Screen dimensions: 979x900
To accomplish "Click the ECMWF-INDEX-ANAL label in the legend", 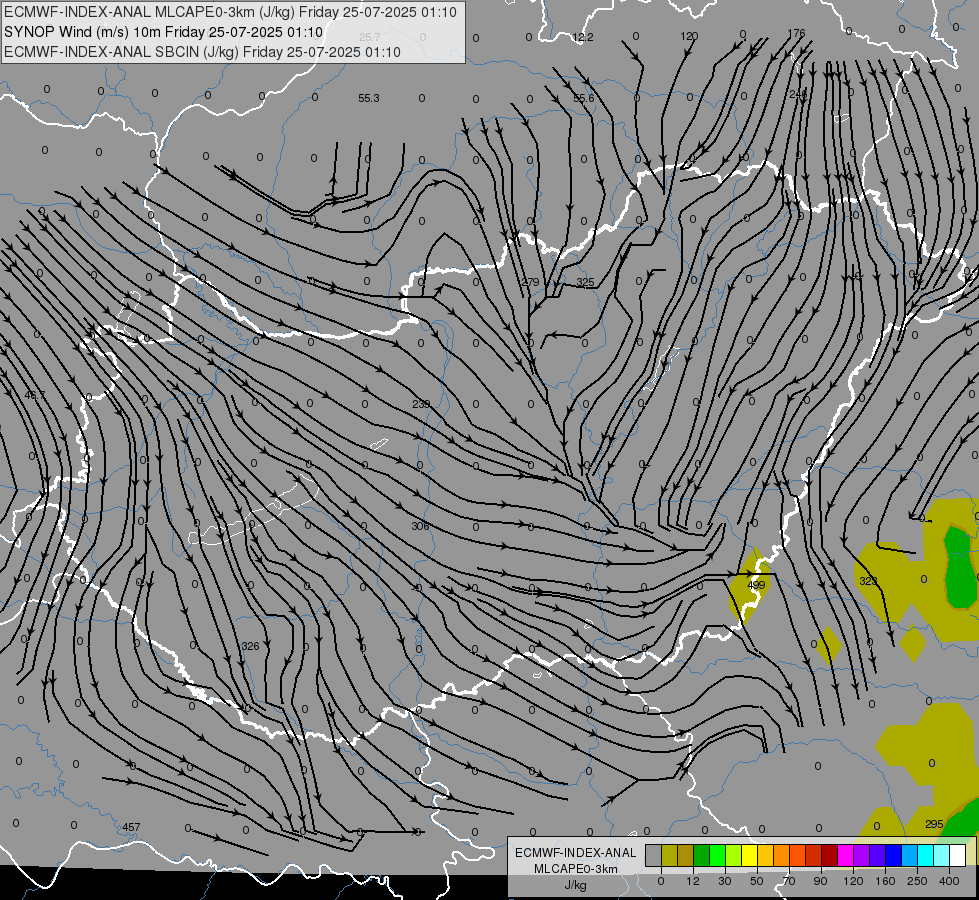I will point(575,853).
